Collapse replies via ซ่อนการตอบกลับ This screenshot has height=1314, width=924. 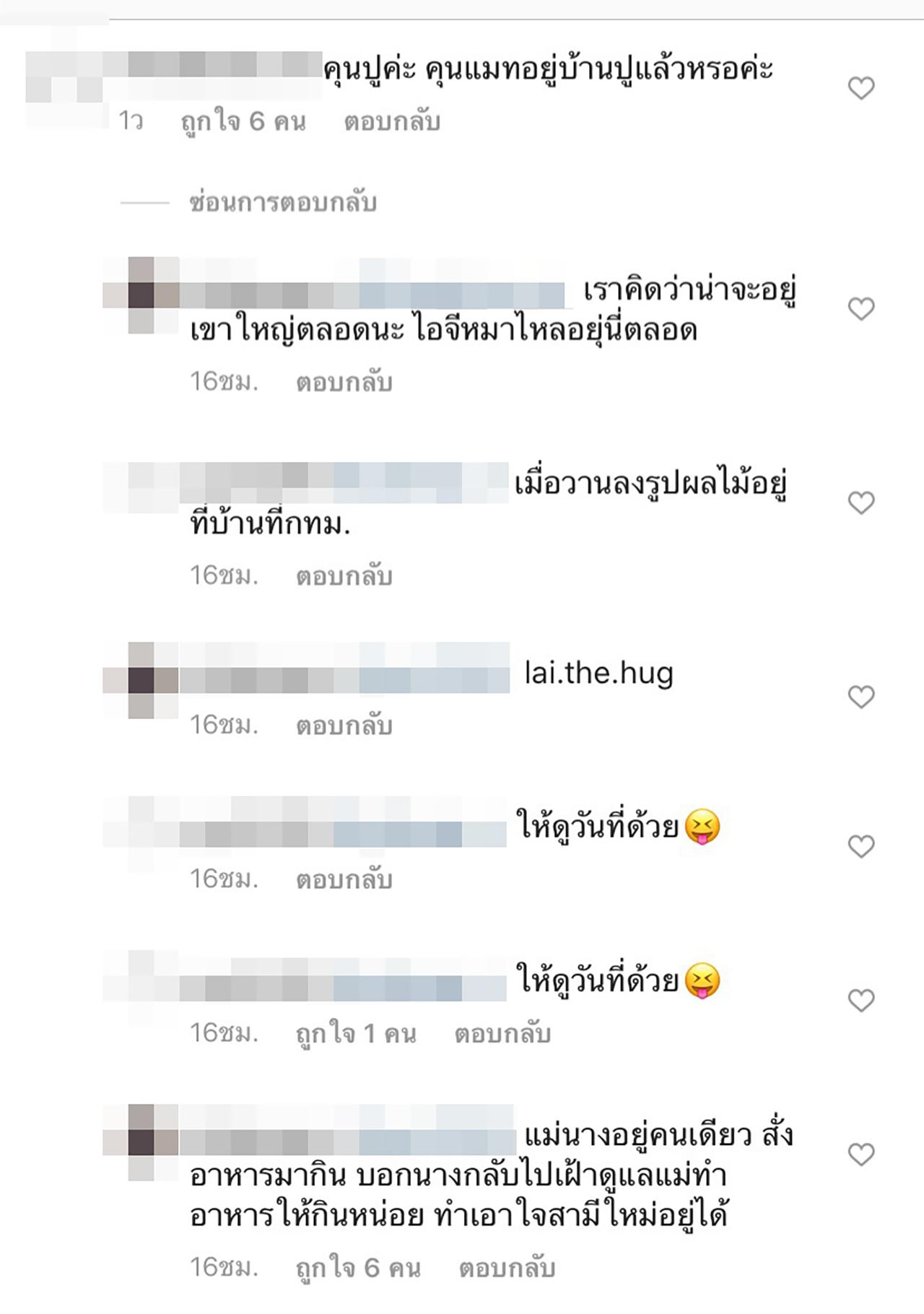[x=283, y=203]
